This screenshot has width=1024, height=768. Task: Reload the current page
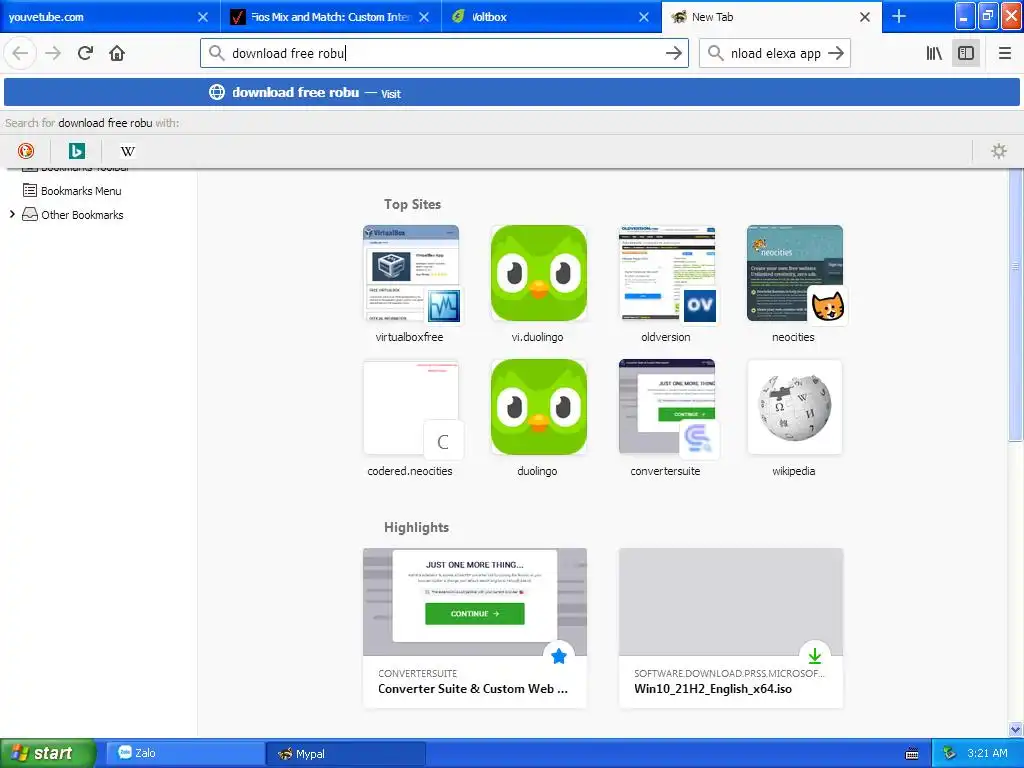85,53
